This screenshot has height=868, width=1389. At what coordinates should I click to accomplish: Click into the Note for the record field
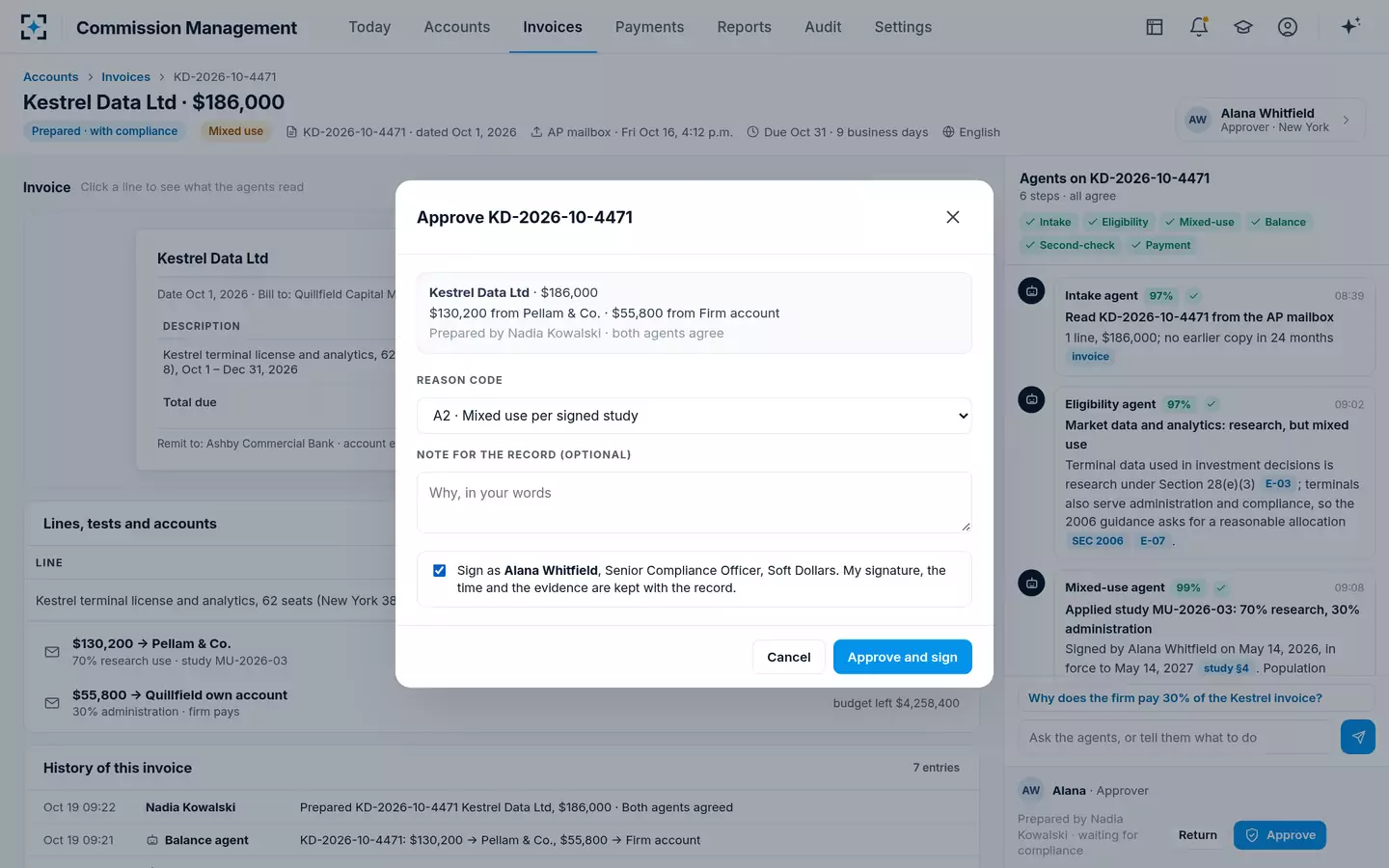pyautogui.click(x=694, y=502)
